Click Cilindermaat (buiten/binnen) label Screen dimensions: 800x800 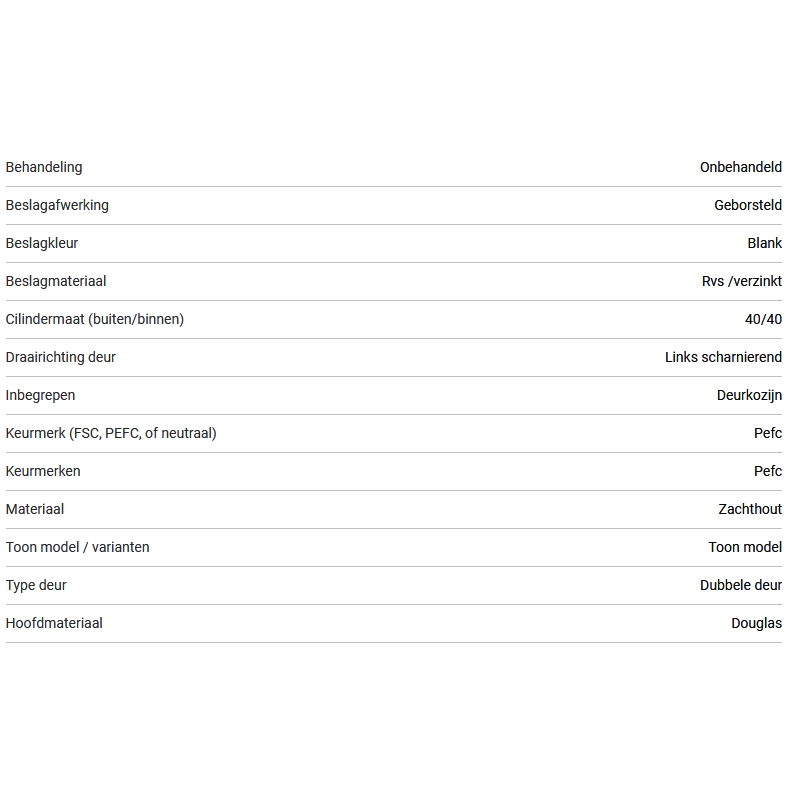click(x=95, y=319)
